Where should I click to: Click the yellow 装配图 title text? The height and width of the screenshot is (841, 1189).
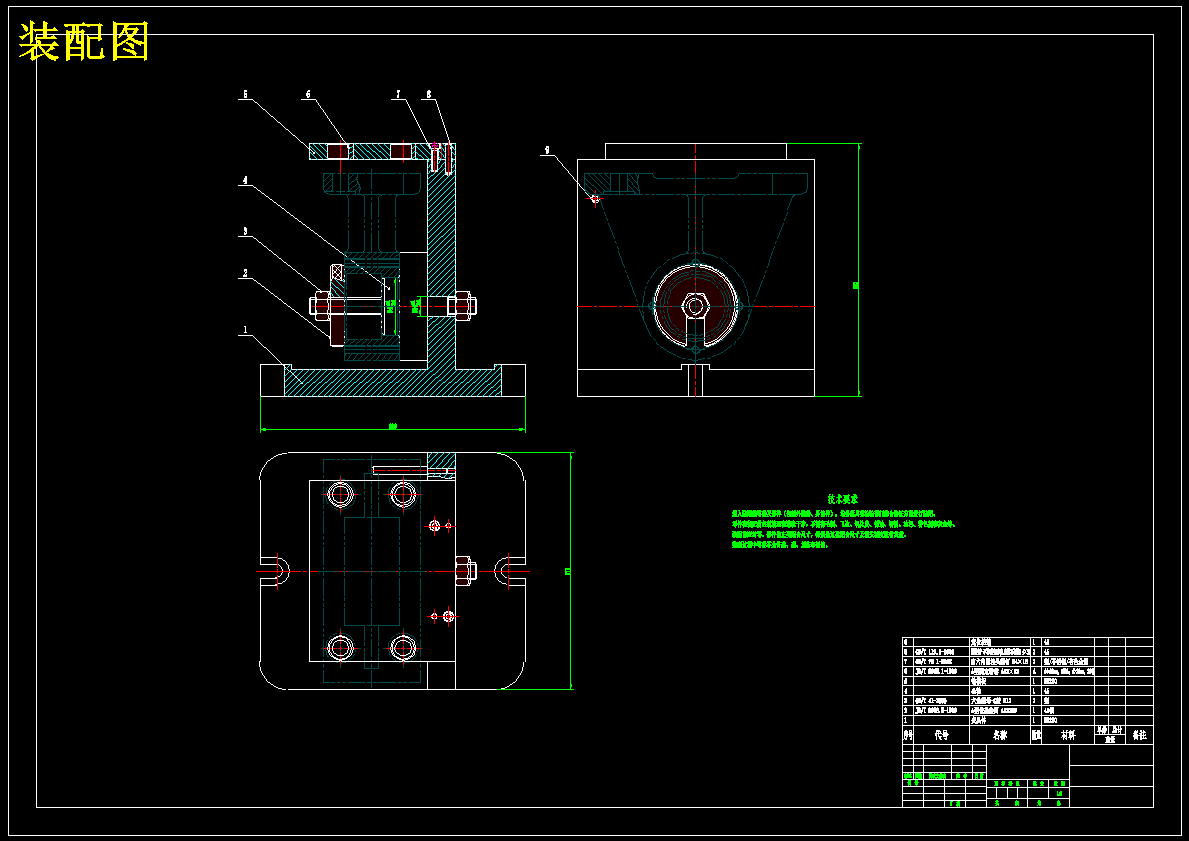[x=83, y=41]
